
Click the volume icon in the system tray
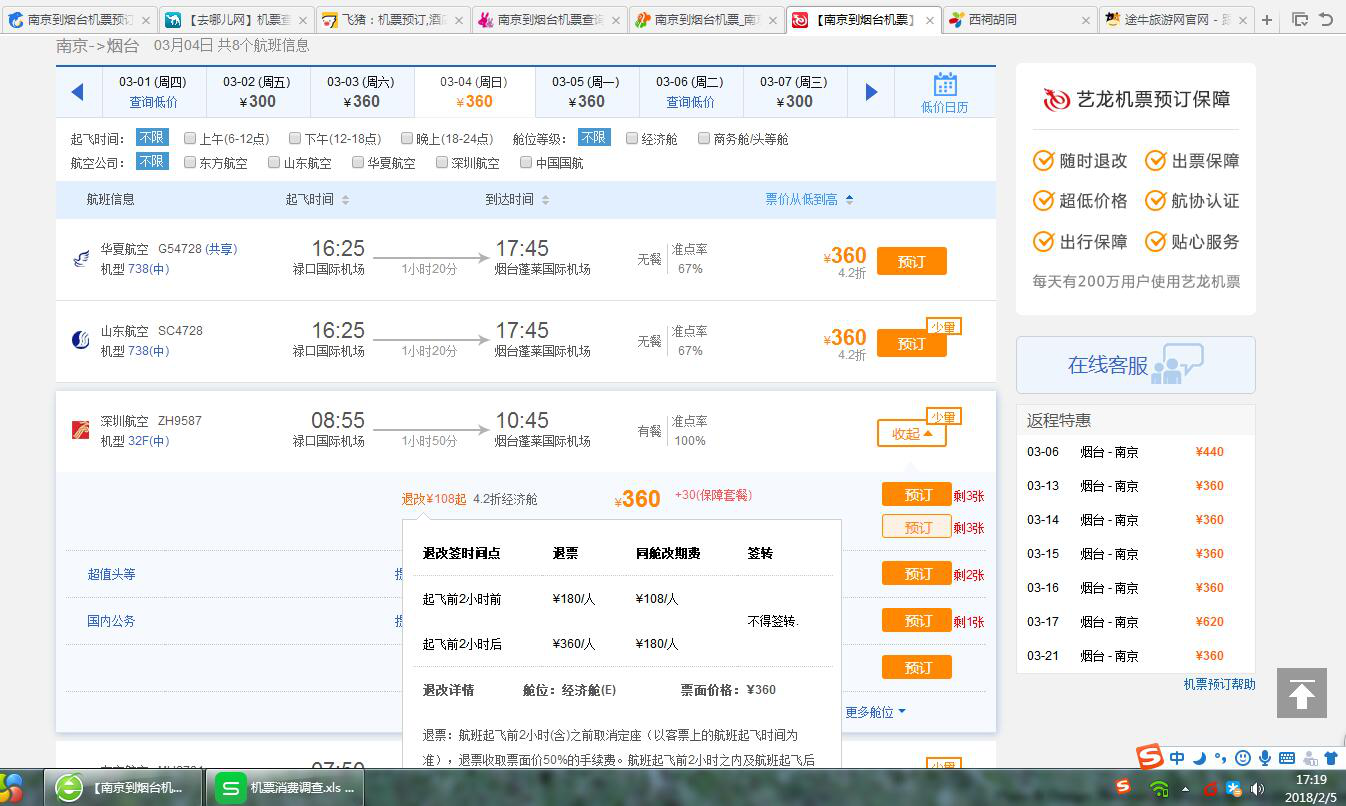coord(1258,787)
